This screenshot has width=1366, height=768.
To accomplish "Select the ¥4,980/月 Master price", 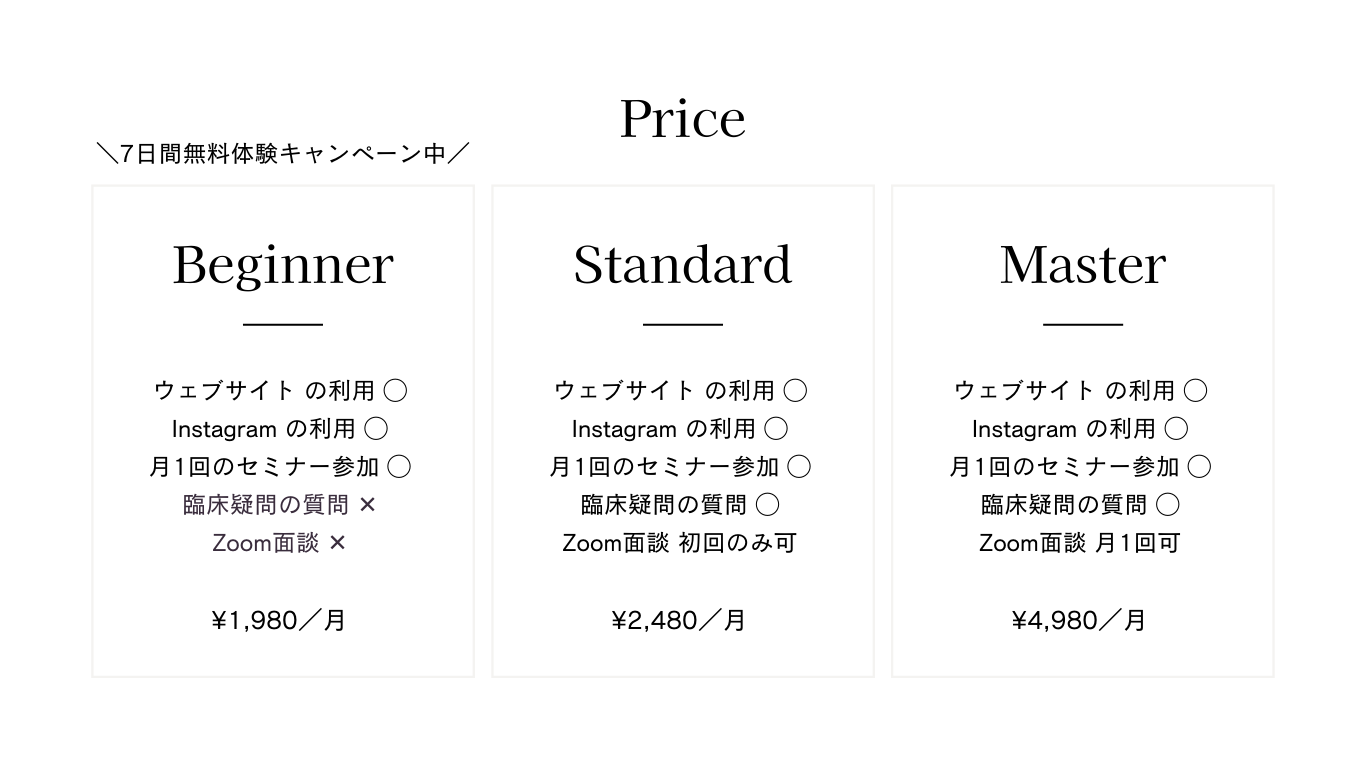I will [1079, 621].
